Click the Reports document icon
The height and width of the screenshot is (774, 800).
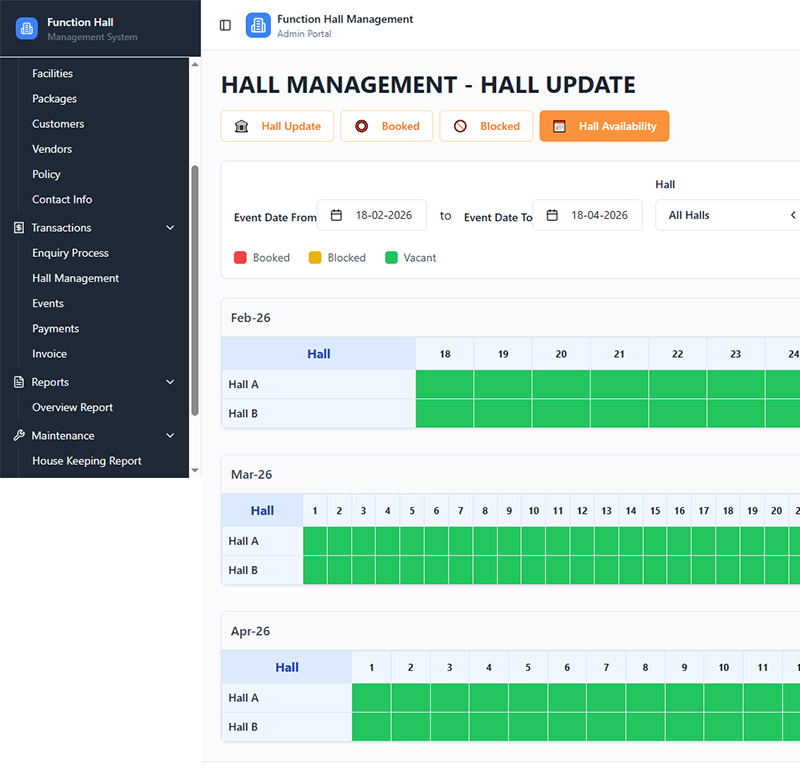click(x=19, y=382)
